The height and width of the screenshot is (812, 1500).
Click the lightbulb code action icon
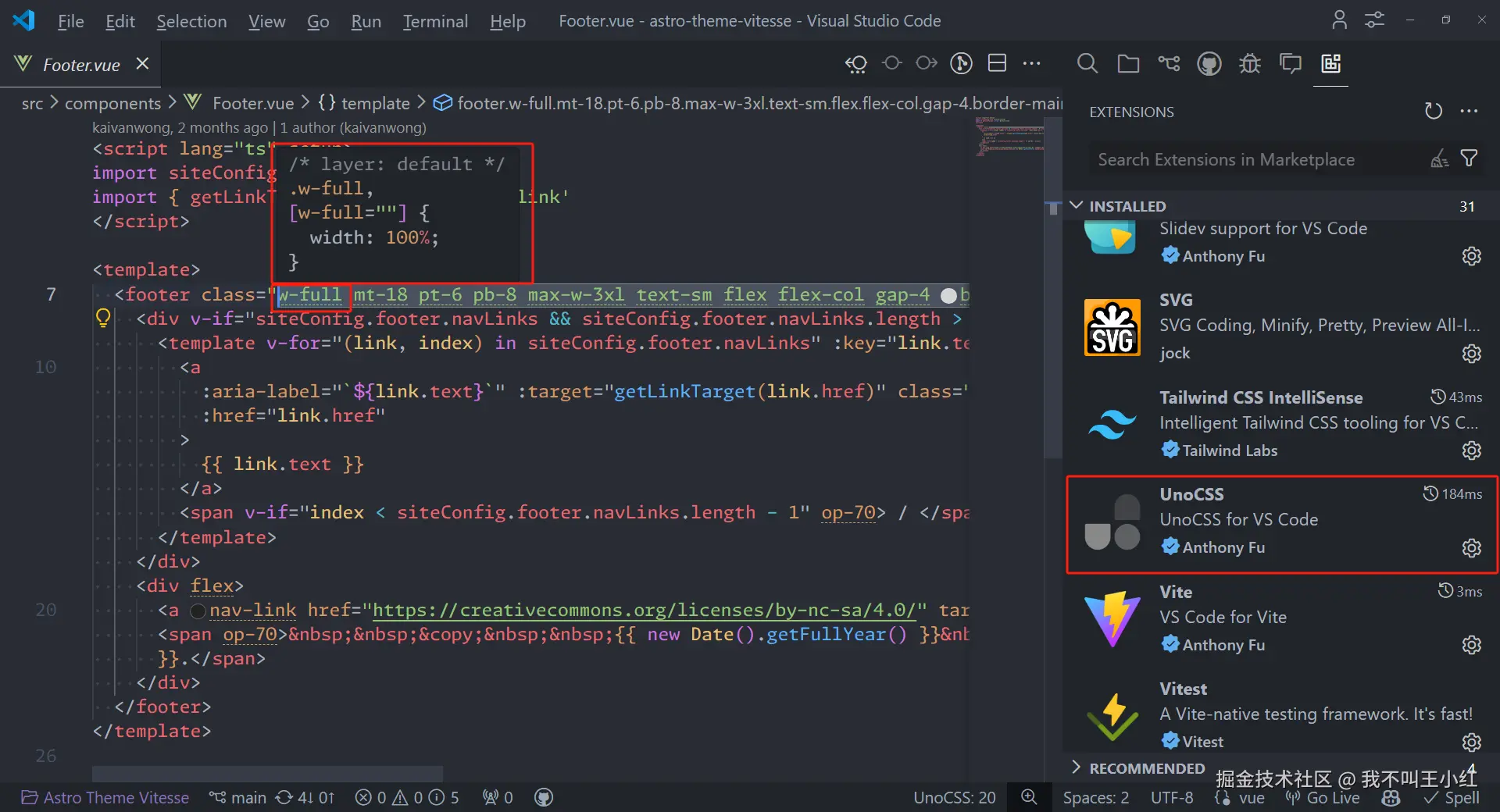[x=103, y=318]
